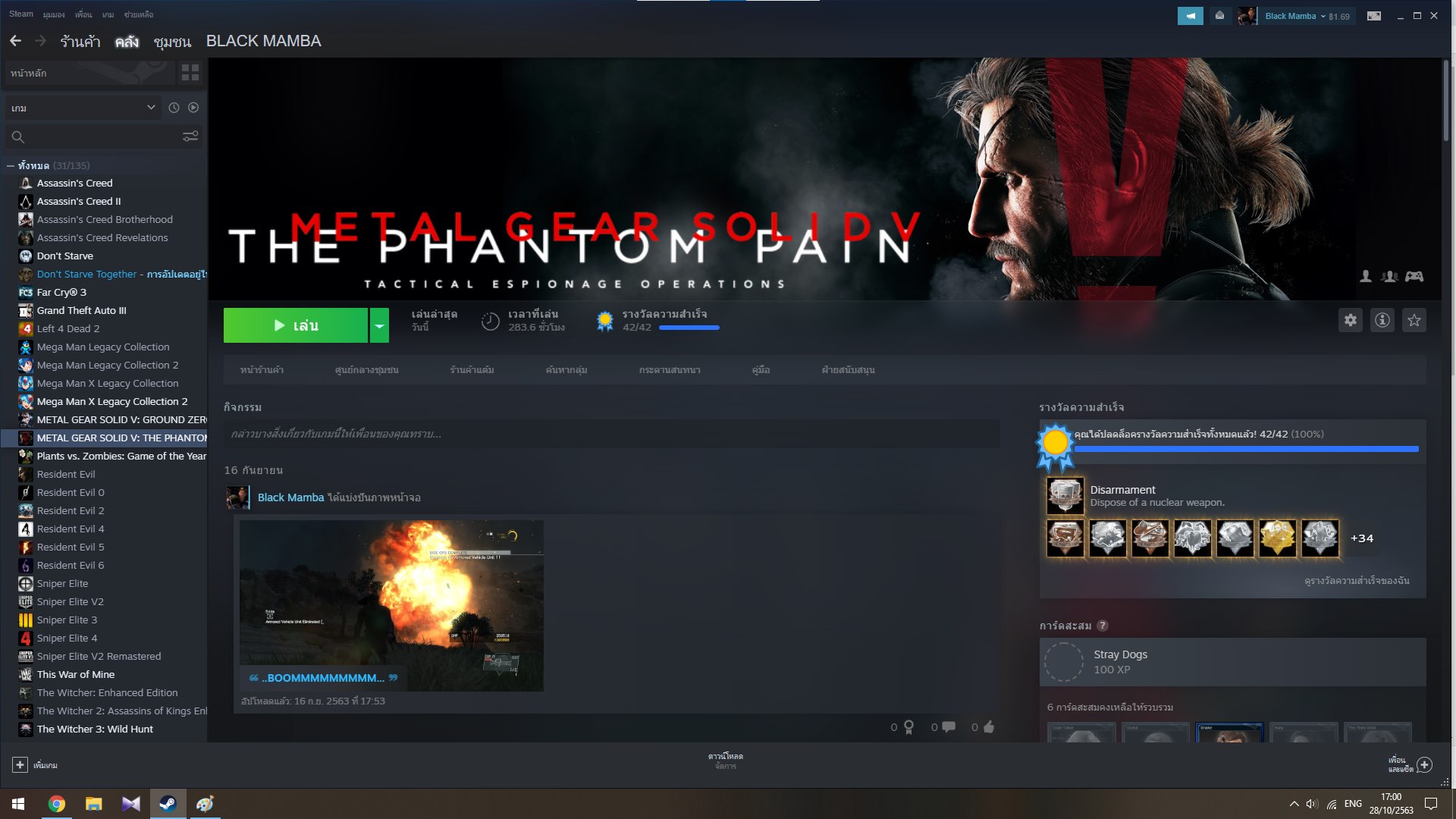This screenshot has height=819, width=1456.
Task: Click the library home button
Action: 89,74
